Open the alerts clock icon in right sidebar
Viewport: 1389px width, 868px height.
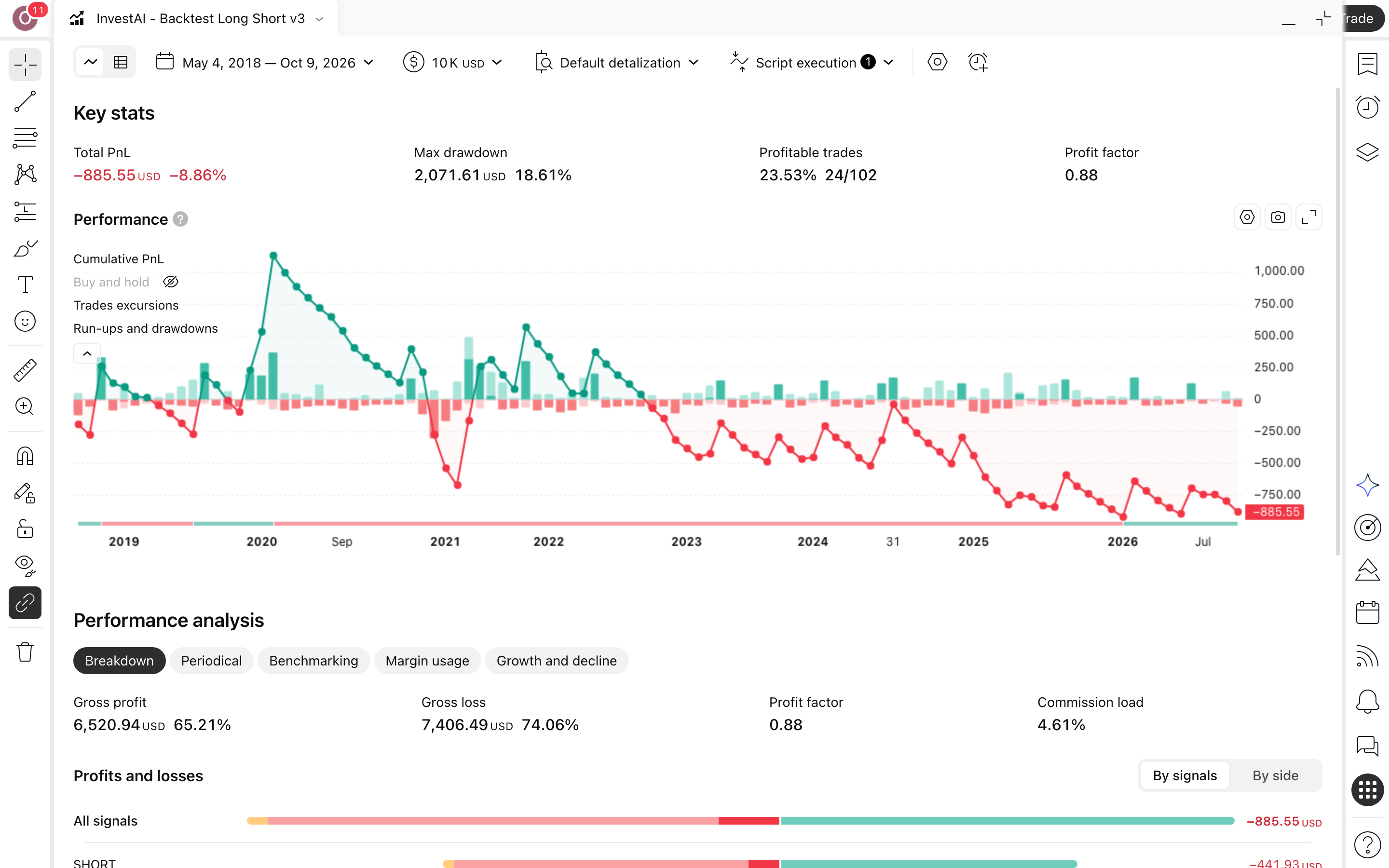pos(1367,107)
